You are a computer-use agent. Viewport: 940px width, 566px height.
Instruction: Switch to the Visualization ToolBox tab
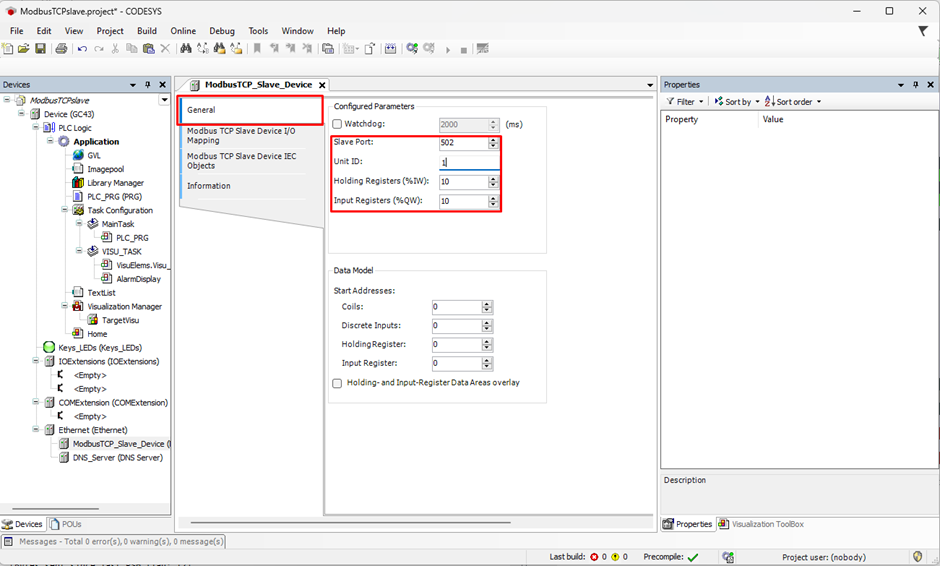(761, 524)
